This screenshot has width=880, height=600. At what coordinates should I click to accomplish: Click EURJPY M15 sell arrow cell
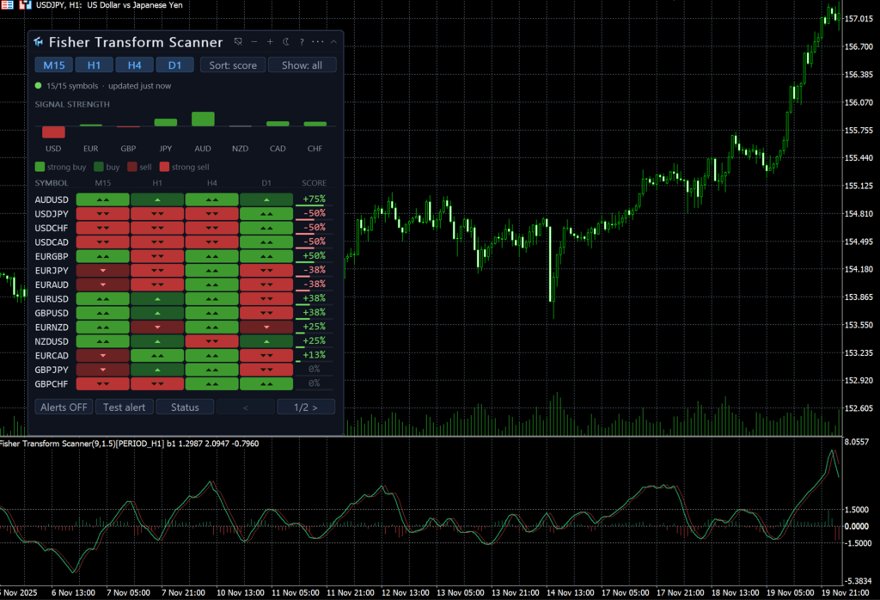(103, 271)
